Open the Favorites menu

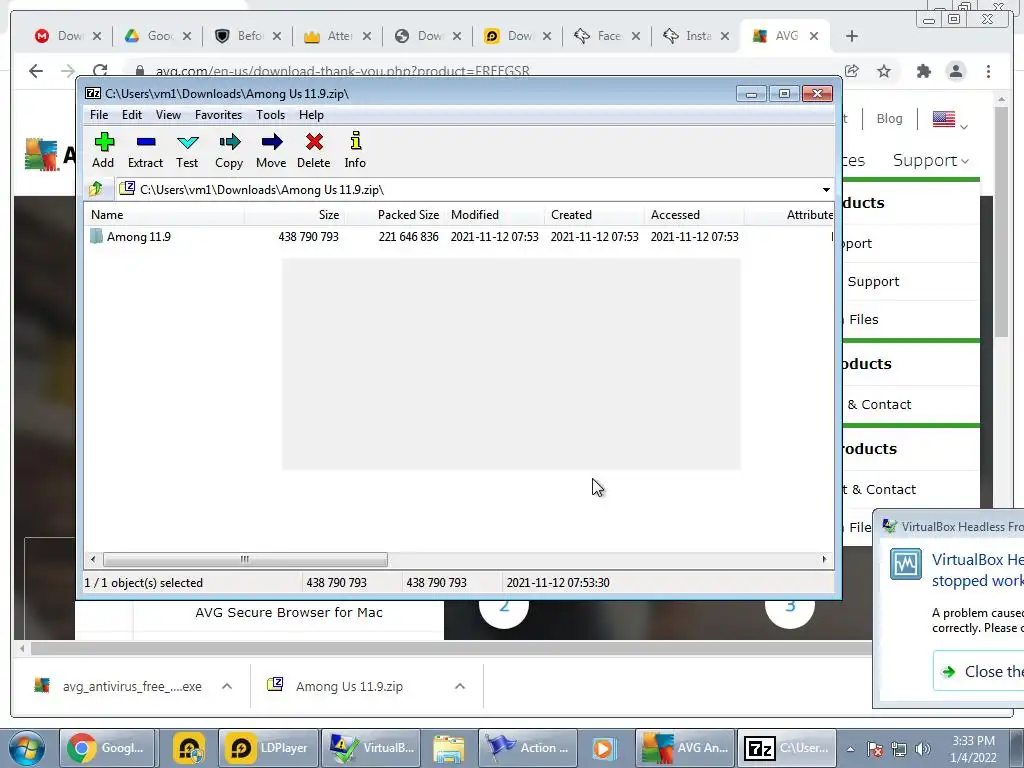point(218,115)
